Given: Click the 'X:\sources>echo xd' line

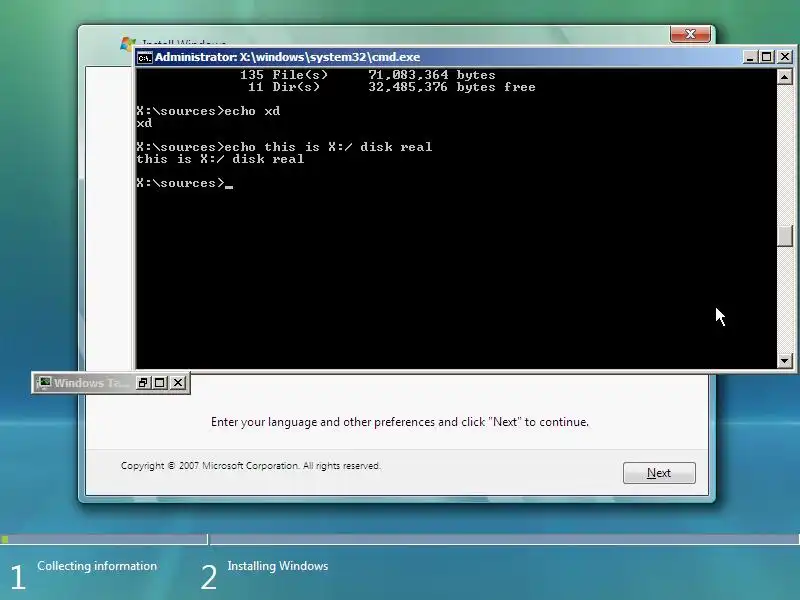Looking at the screenshot, I should 208,111.
